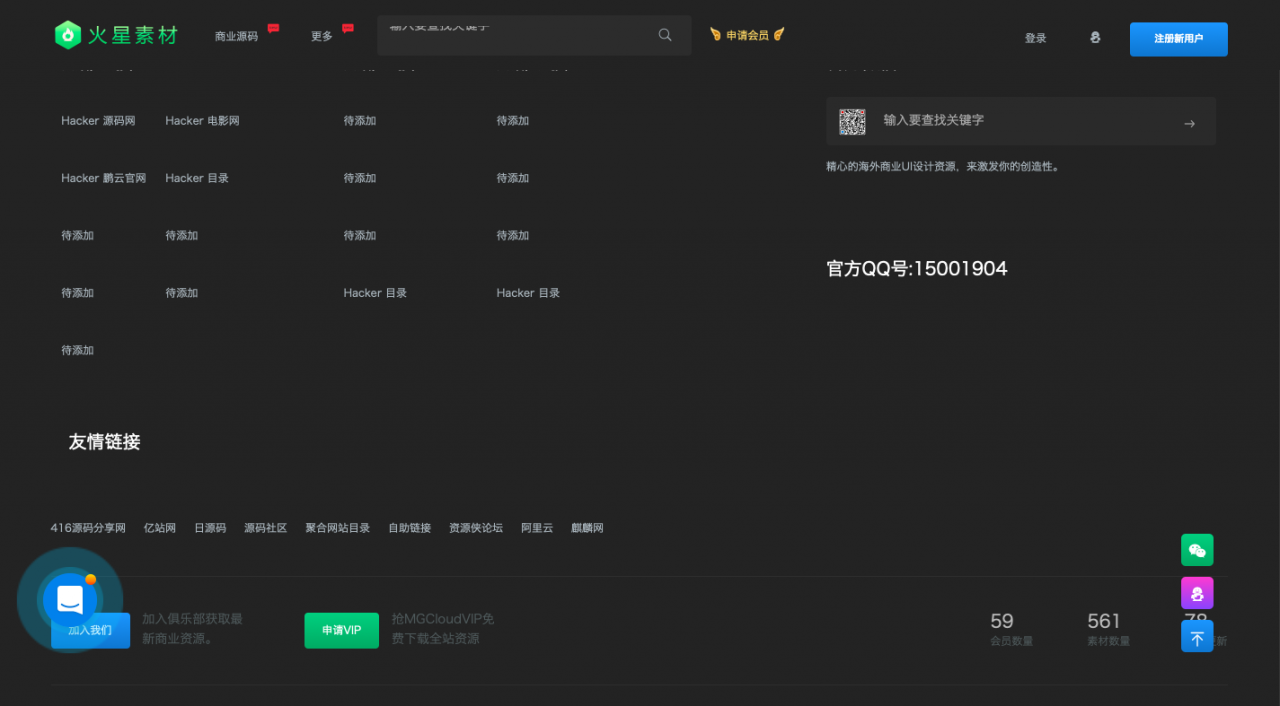Image resolution: width=1280 pixels, height=706 pixels.
Task: Expand the 更多 dropdown menu
Action: tap(320, 35)
